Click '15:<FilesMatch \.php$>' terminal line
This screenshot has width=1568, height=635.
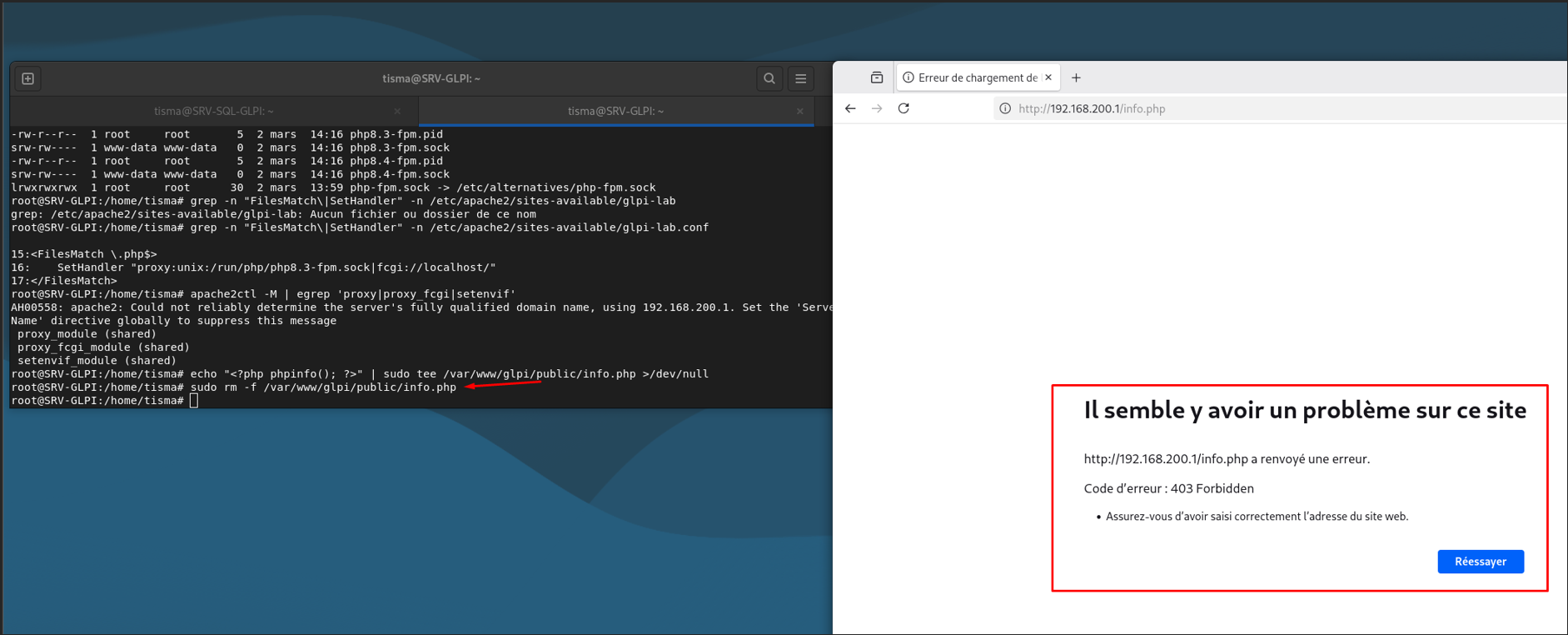point(84,254)
